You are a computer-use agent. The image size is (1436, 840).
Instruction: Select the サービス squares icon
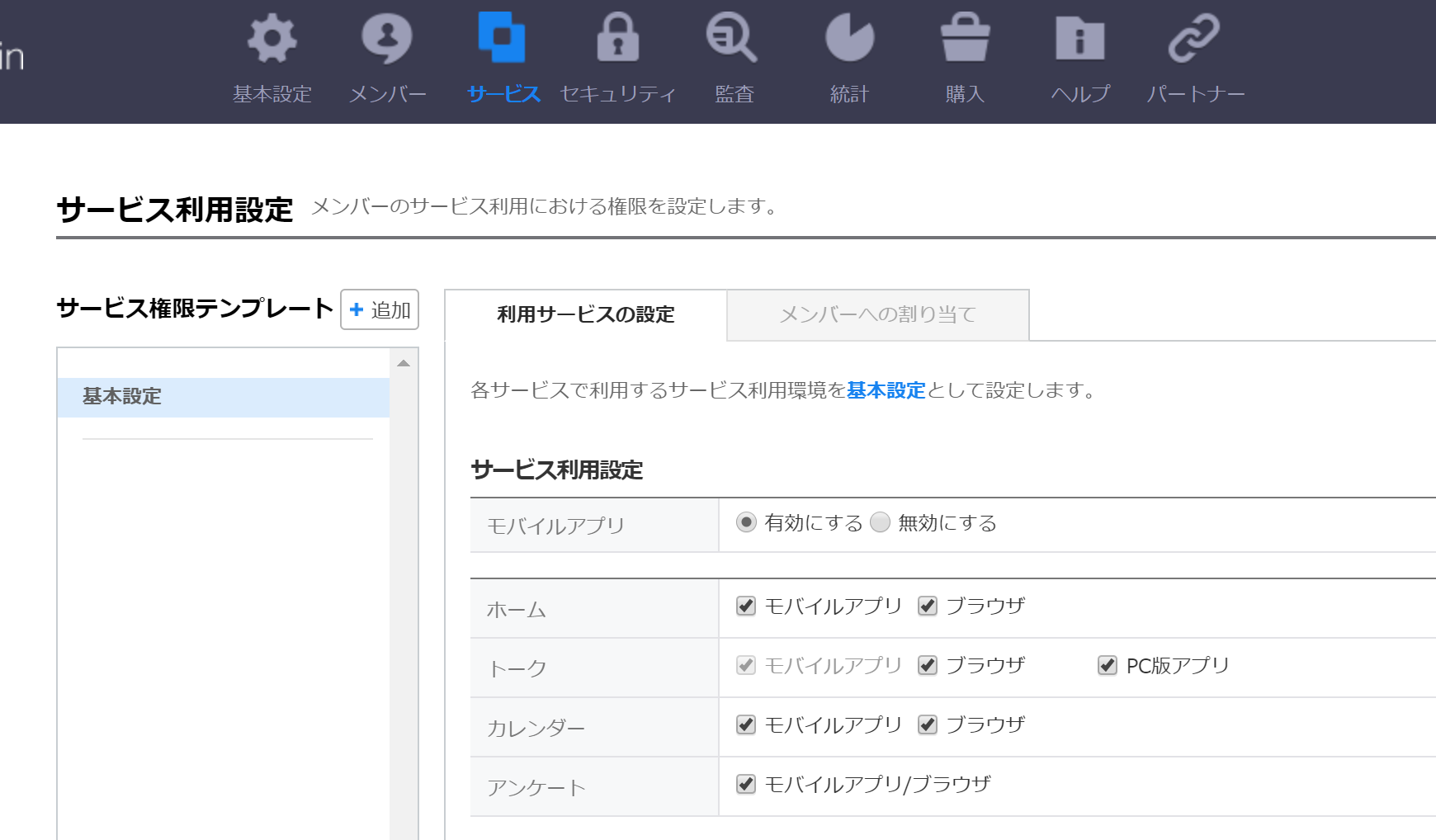click(502, 39)
